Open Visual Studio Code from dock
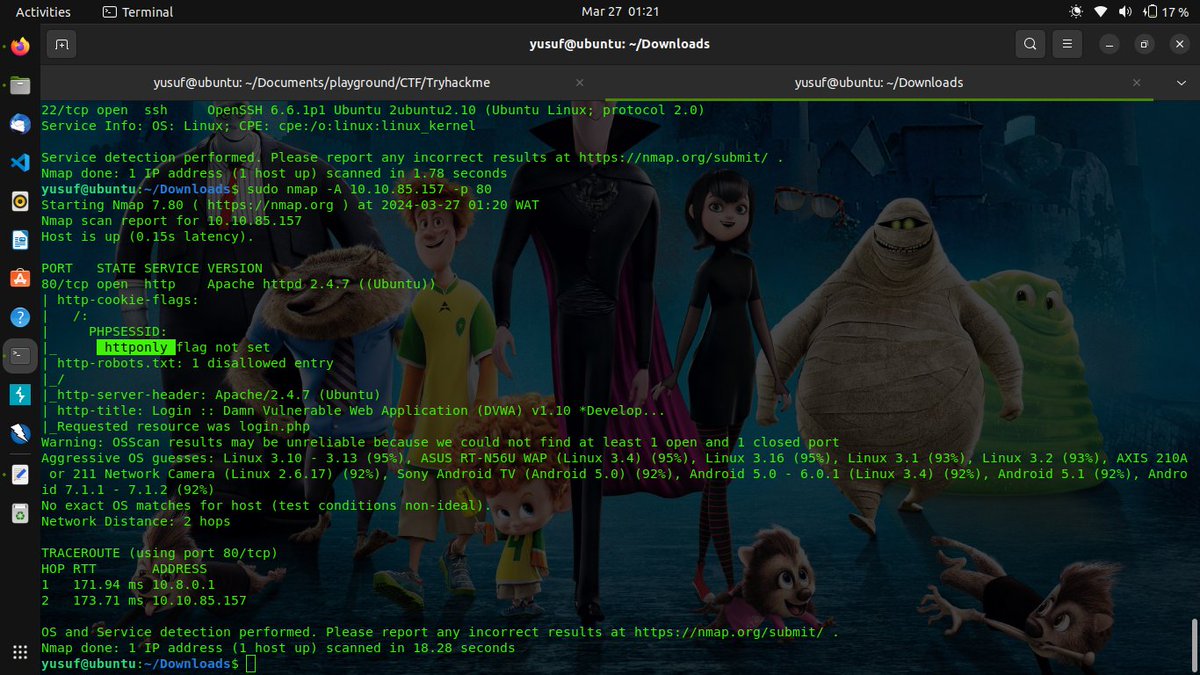This screenshot has width=1200, height=675. (x=20, y=163)
